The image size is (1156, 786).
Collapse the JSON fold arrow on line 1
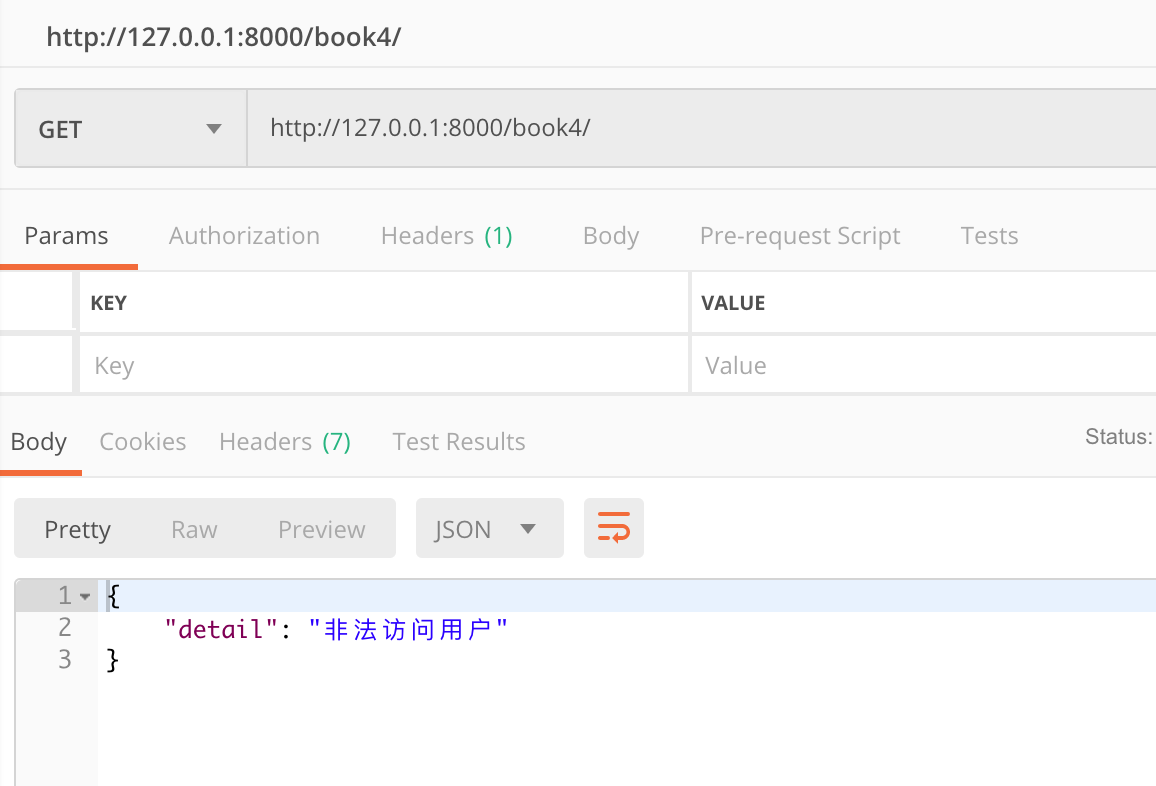pyautogui.click(x=85, y=597)
